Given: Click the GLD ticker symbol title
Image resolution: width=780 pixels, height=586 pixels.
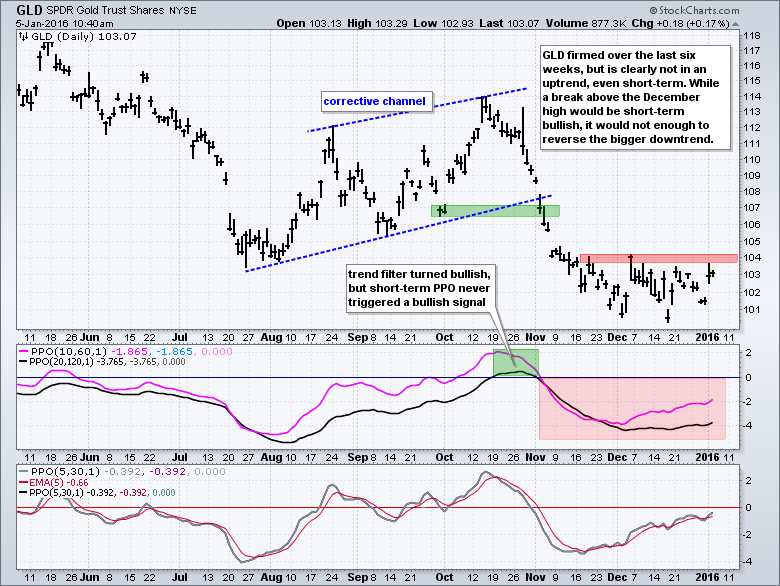Looking at the screenshot, I should pyautogui.click(x=29, y=10).
